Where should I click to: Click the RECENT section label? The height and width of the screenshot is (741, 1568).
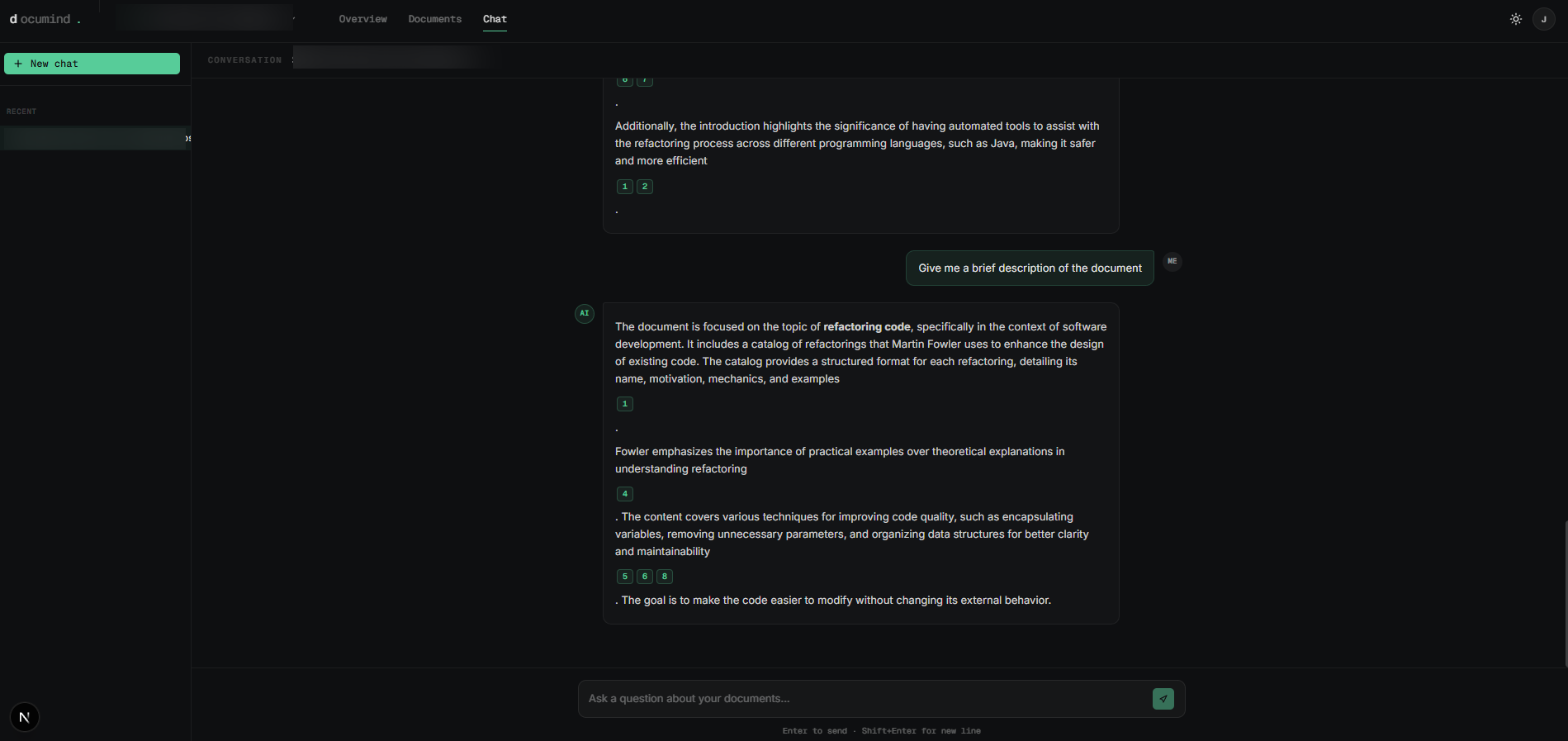point(21,112)
